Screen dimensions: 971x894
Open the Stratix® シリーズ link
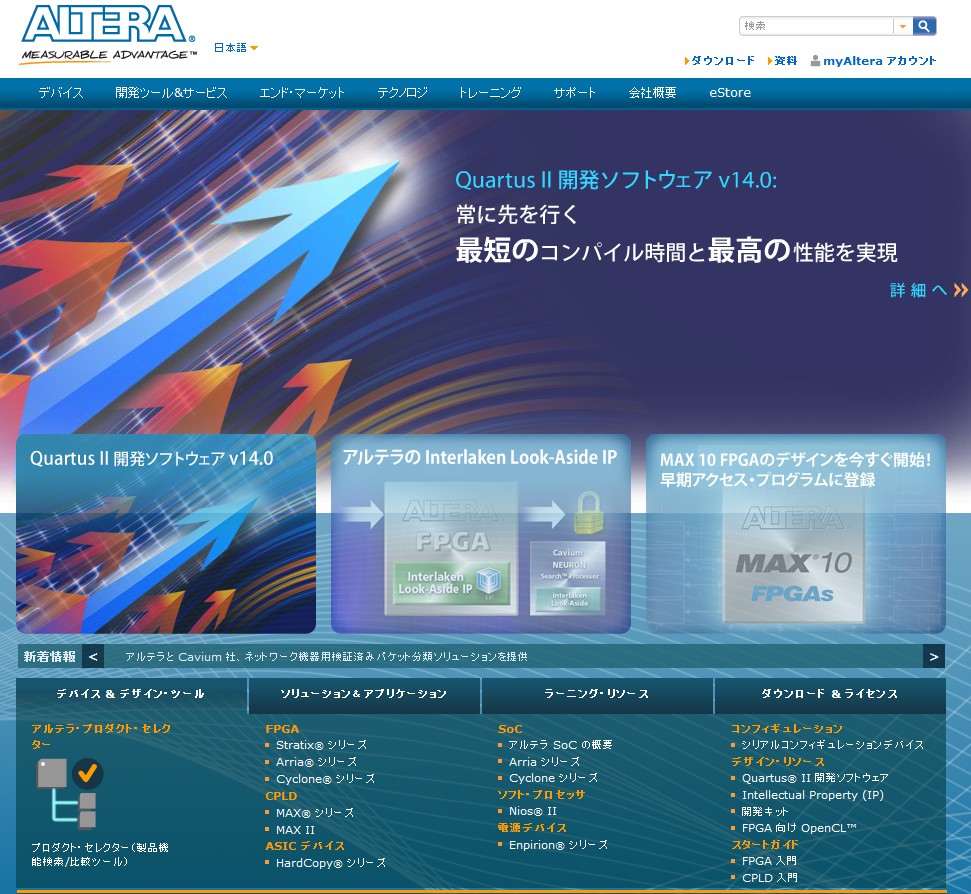[321, 745]
